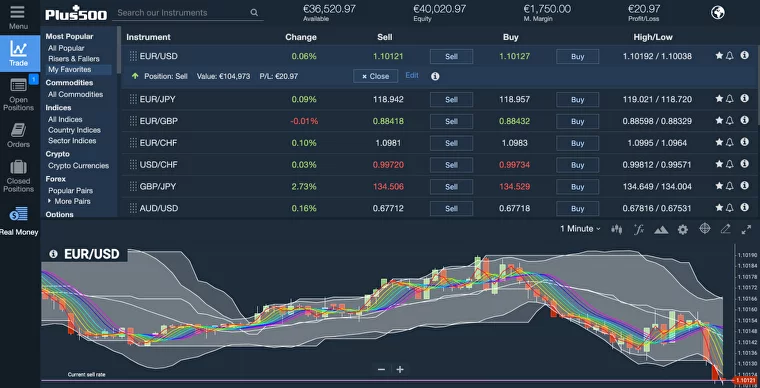The image size is (760, 388).
Task: Select the AUD/USD instrument name
Action: [x=159, y=208]
